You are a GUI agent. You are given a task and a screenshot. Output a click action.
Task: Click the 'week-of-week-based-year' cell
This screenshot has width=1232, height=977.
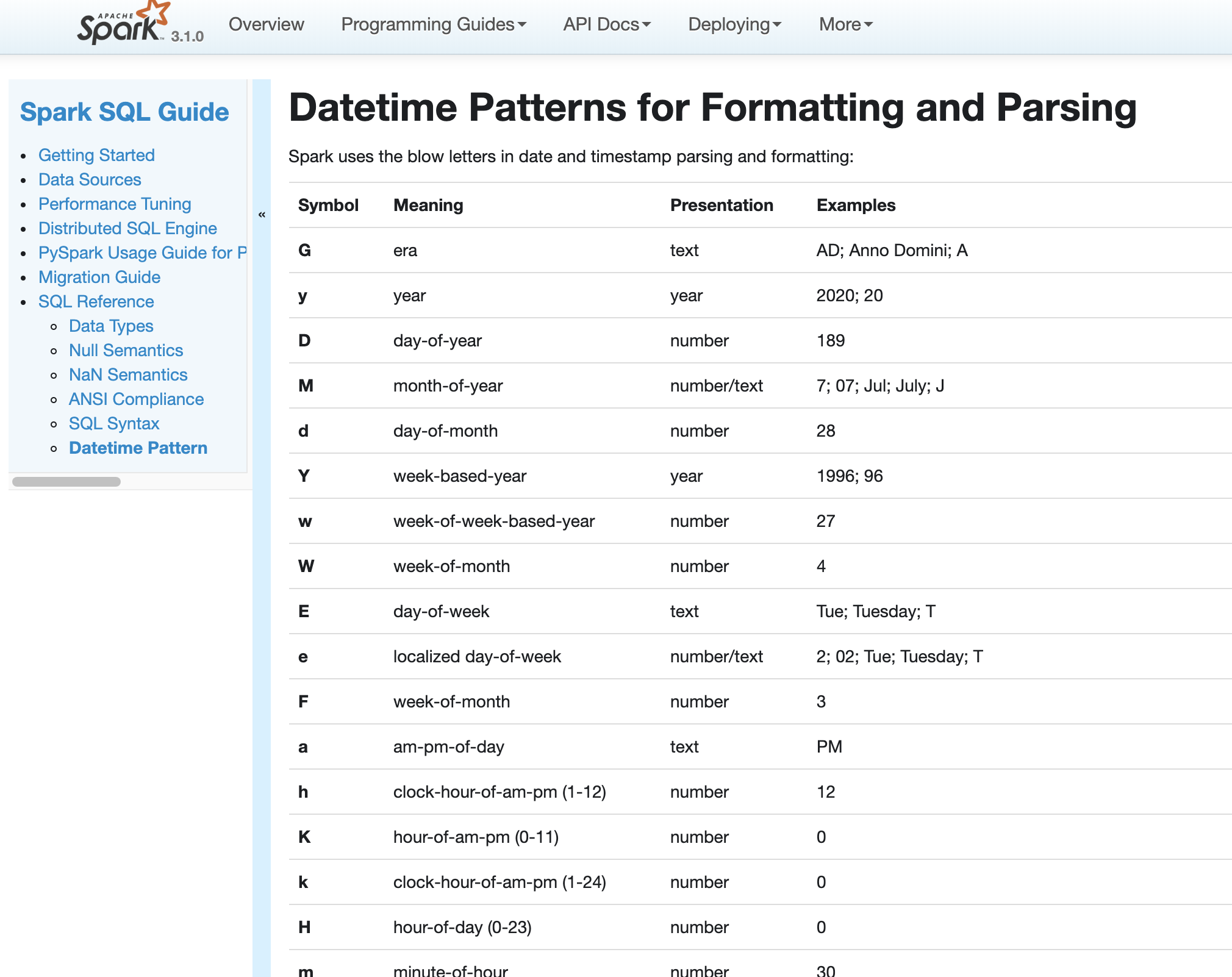coord(494,521)
